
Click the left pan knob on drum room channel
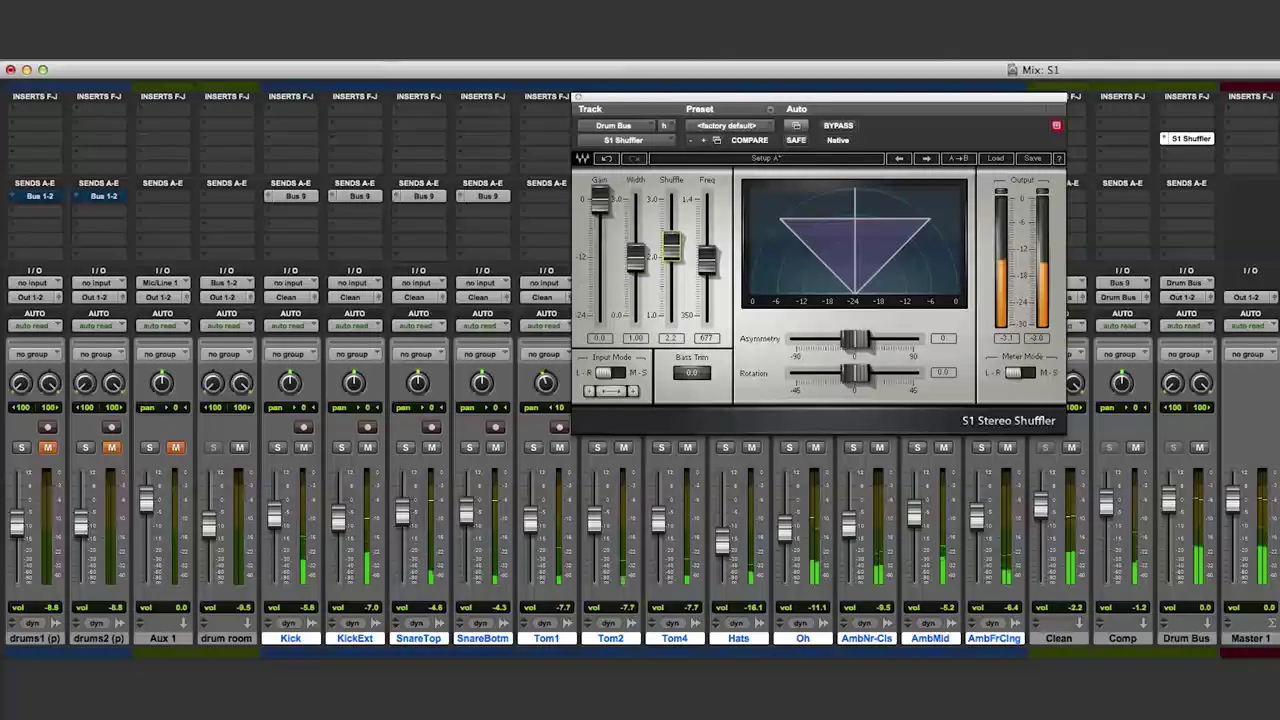212,383
